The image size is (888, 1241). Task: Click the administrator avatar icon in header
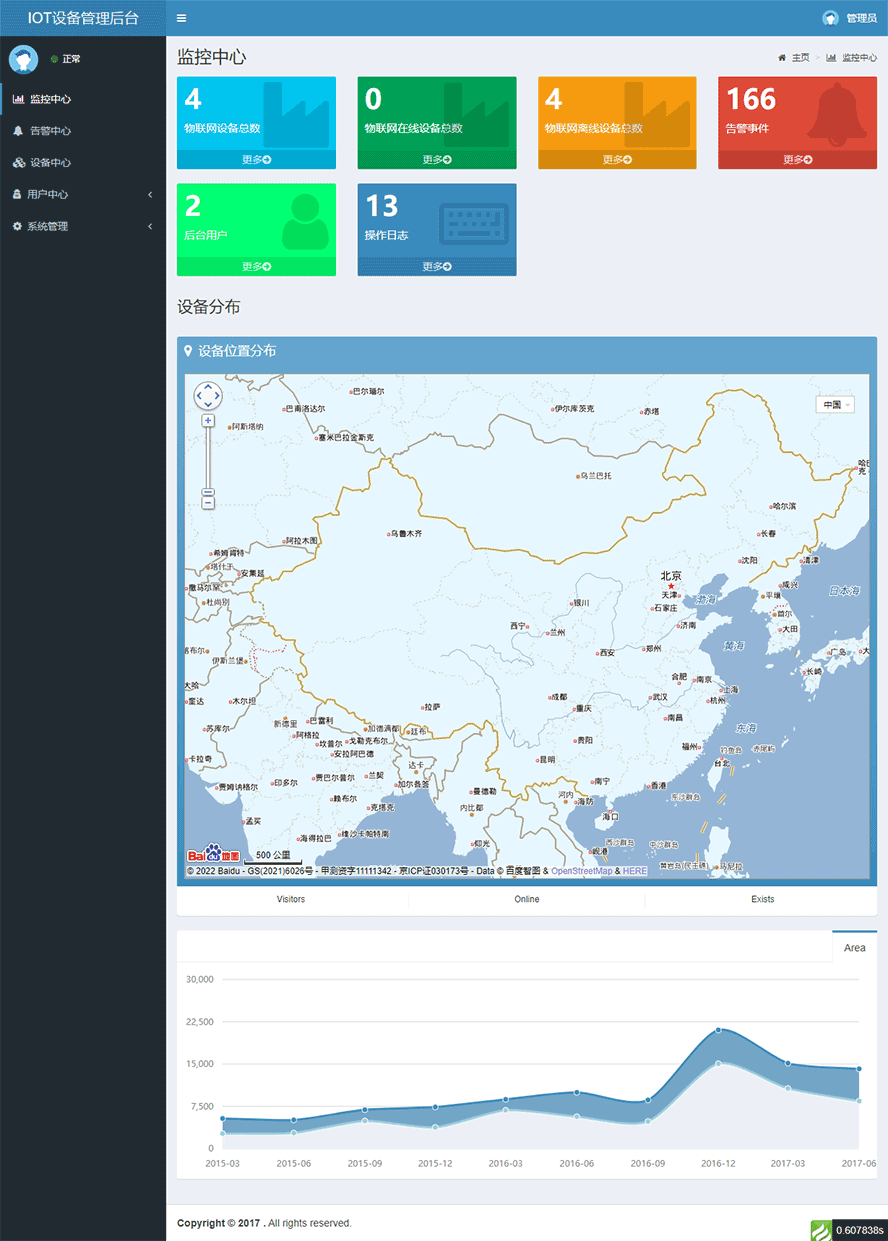830,18
